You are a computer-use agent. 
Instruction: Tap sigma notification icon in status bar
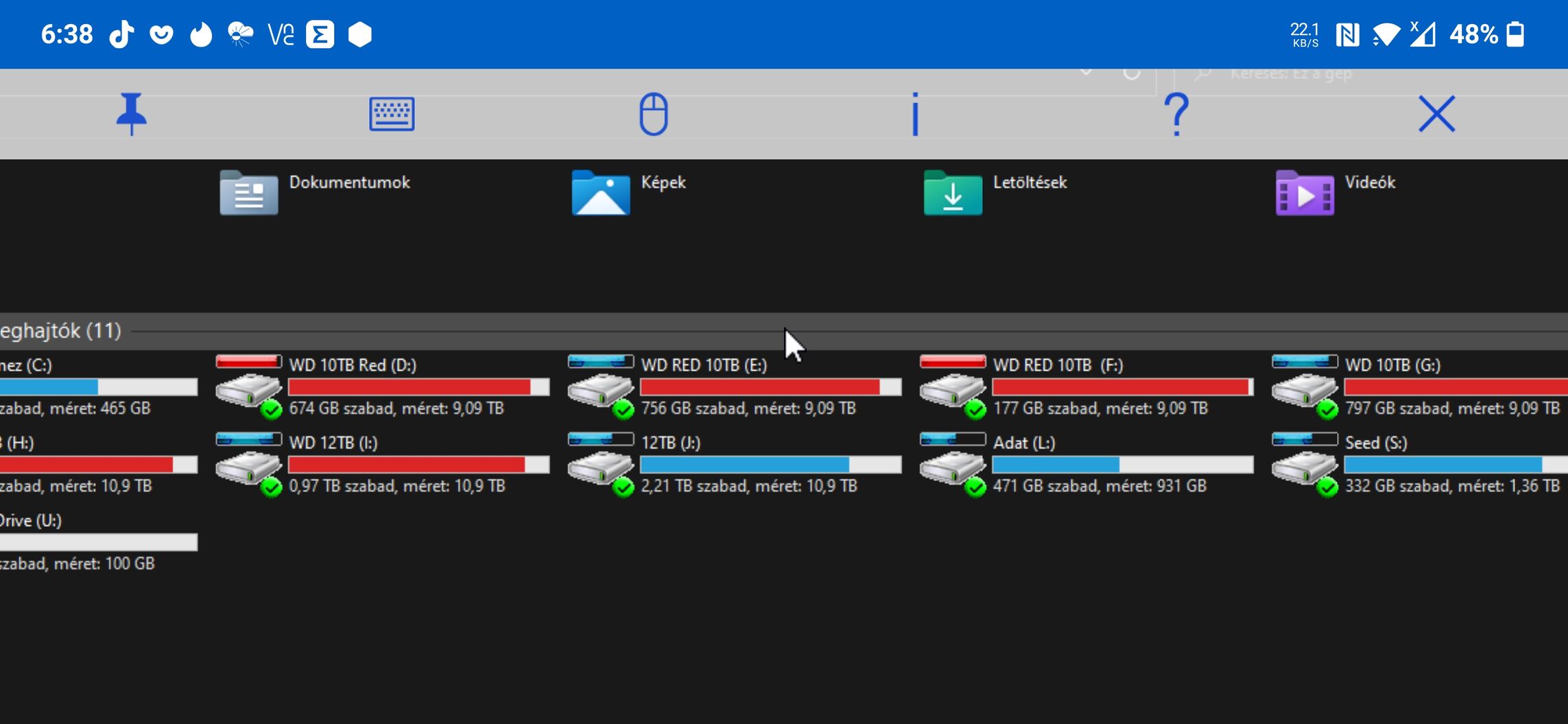[x=320, y=34]
